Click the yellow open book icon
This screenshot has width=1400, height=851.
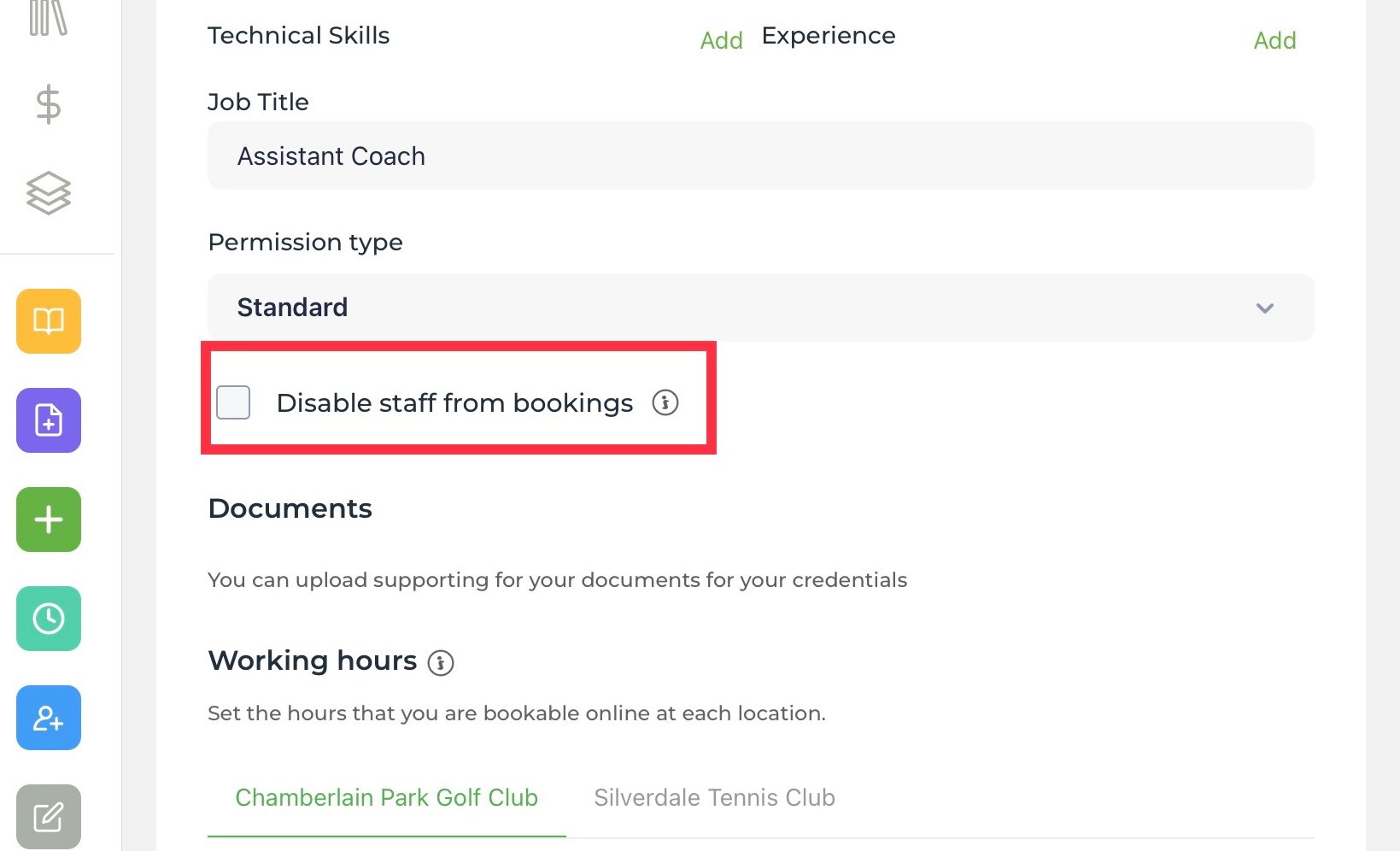[x=49, y=321]
